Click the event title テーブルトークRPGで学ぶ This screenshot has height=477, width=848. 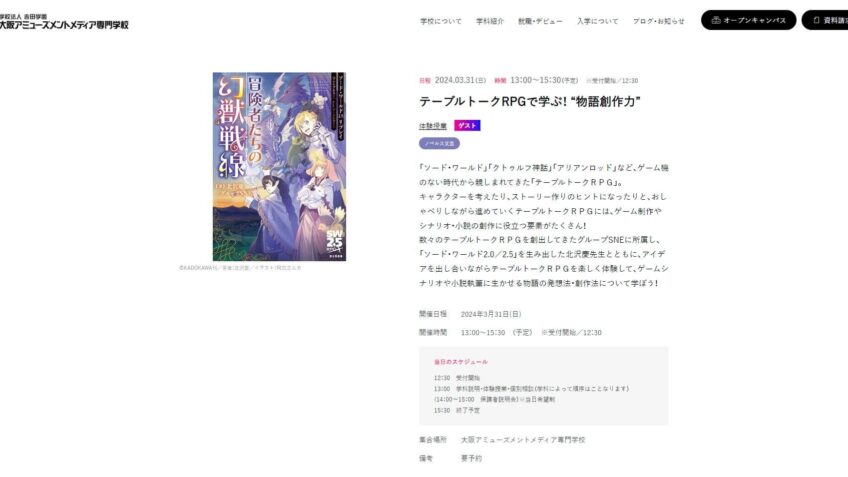tap(529, 102)
